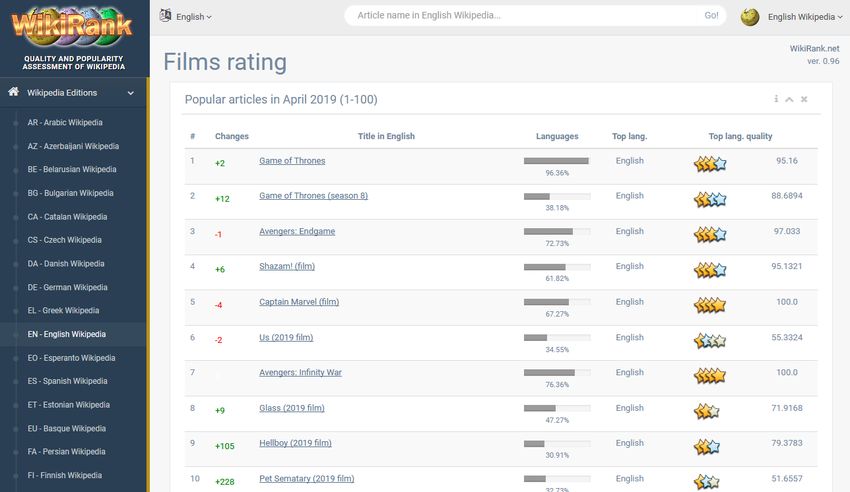The image size is (850, 492).
Task: Select EN - English Wikipedia in sidebar
Action: point(67,334)
